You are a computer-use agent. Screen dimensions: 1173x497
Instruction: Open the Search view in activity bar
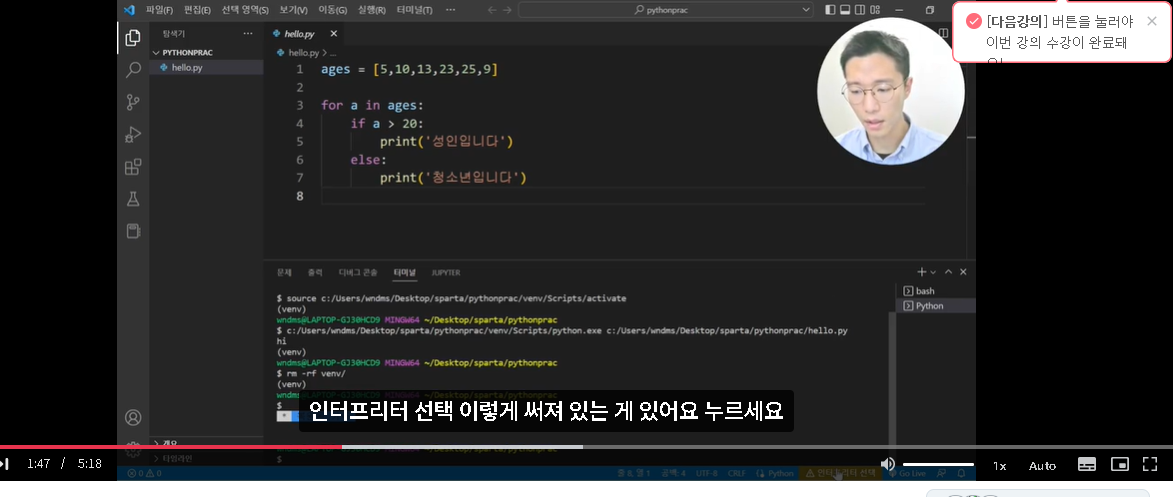pyautogui.click(x=133, y=70)
